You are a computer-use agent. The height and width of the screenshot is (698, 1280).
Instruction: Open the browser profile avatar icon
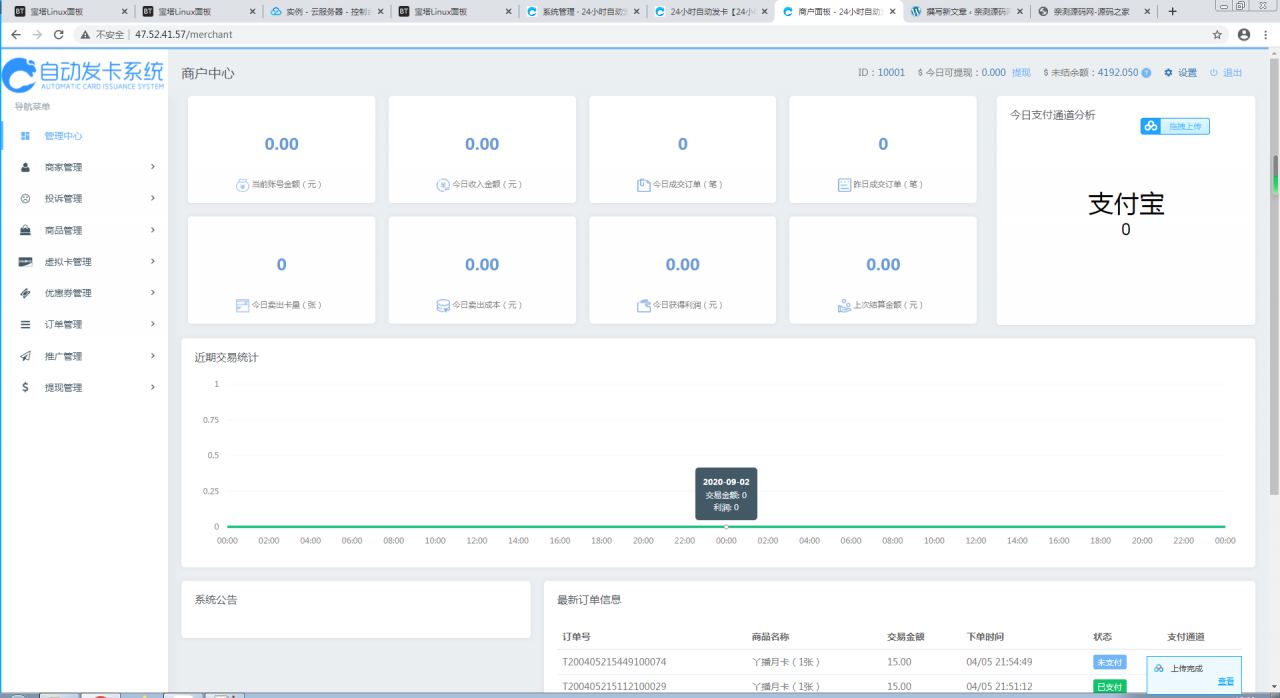(1244, 34)
